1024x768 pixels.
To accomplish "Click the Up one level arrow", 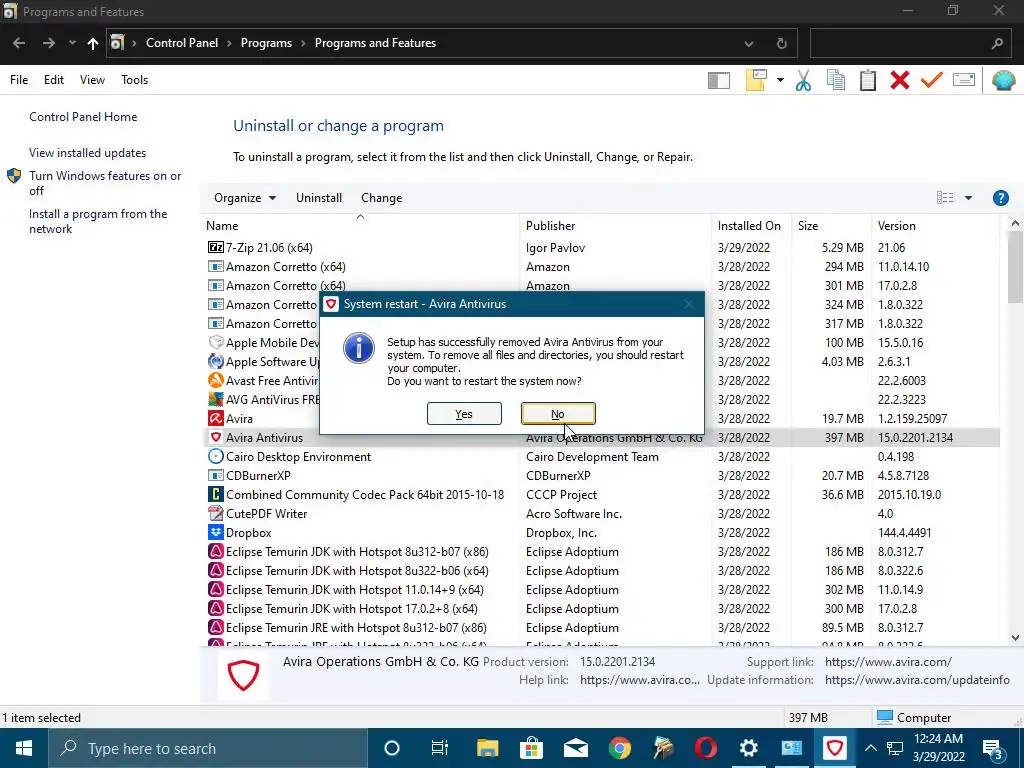I will tap(93, 43).
